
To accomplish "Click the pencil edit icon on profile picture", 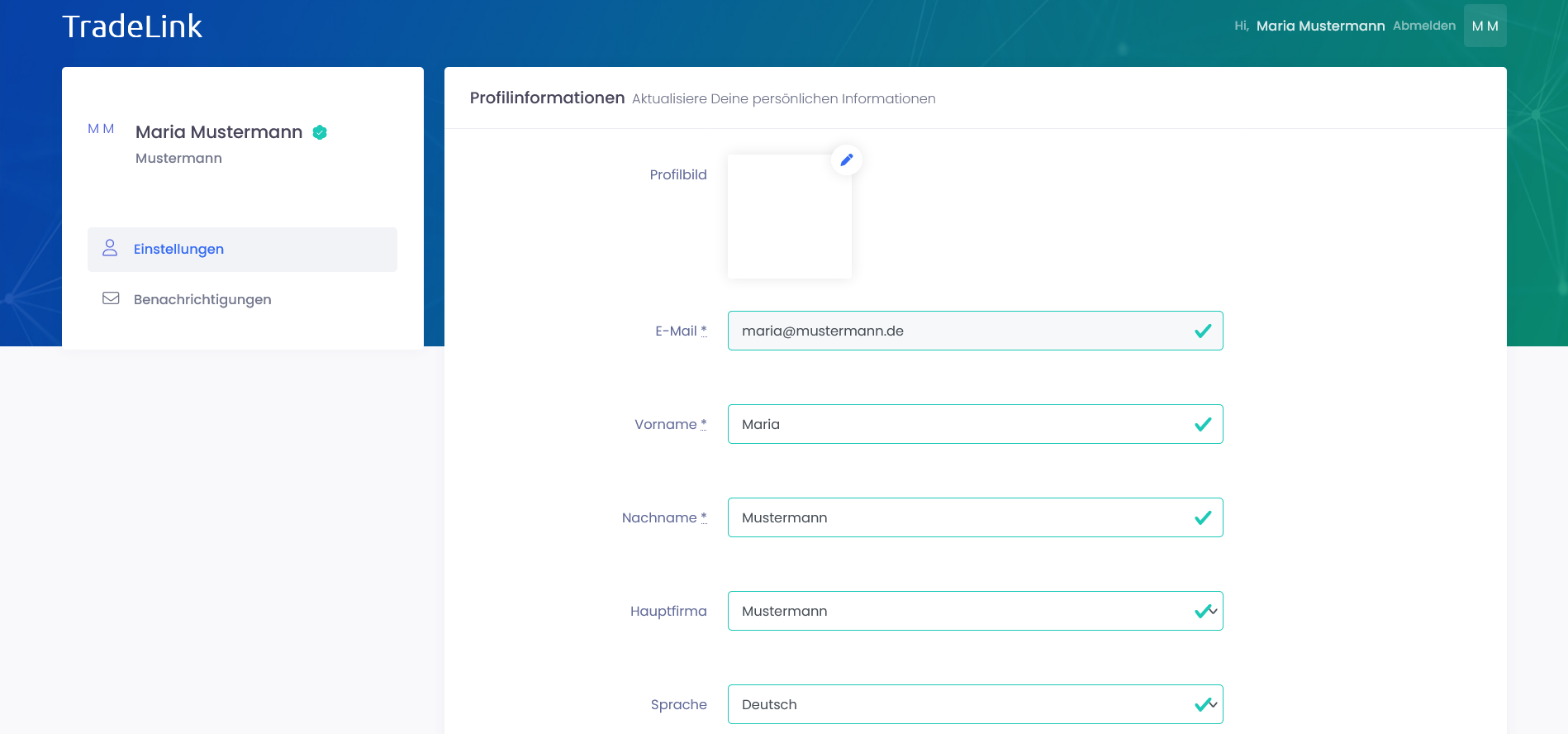I will 846,160.
